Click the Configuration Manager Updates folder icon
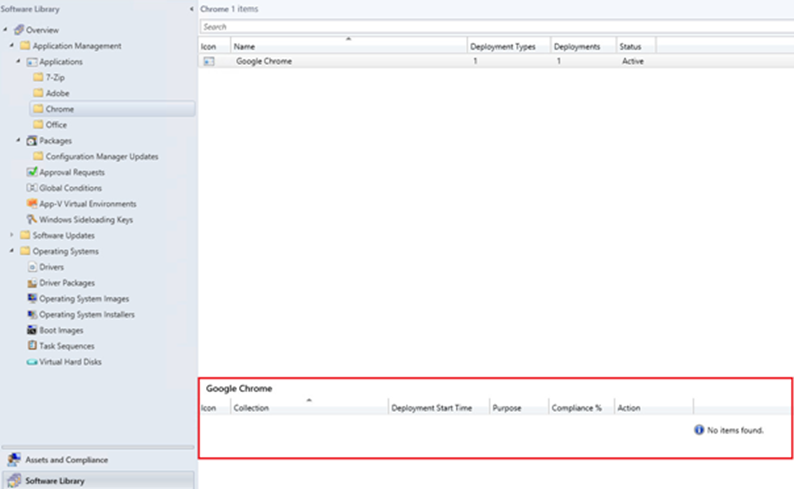This screenshot has height=489, width=794. pyautogui.click(x=38, y=156)
